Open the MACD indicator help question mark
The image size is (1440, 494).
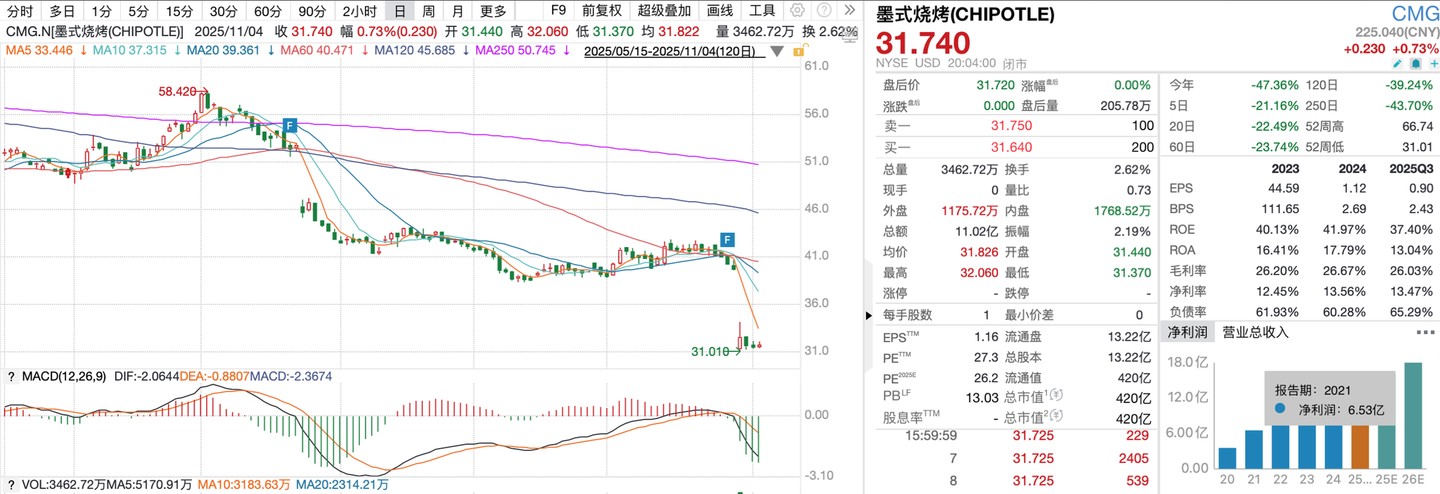tap(11, 376)
